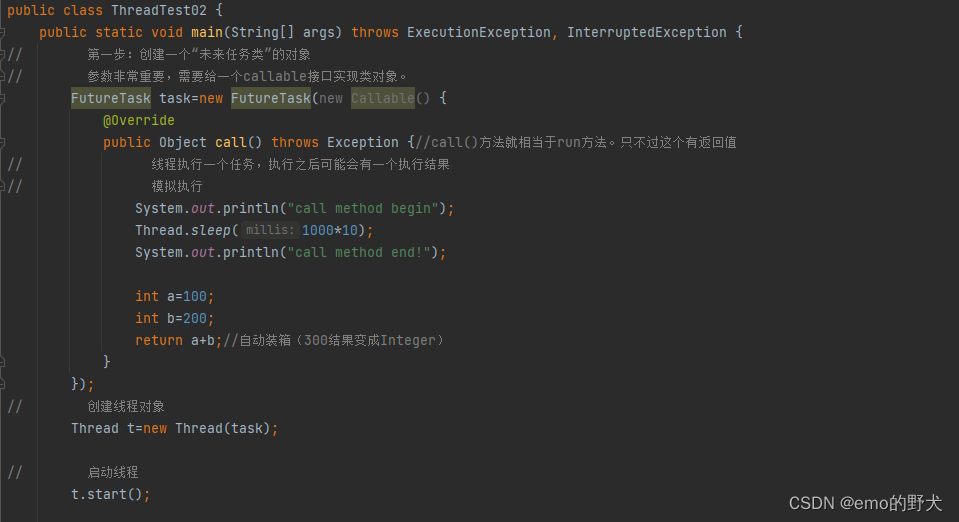Image resolution: width=959 pixels, height=522 pixels.
Task: Click the "call method begin" string literal
Action: pyautogui.click(x=363, y=209)
